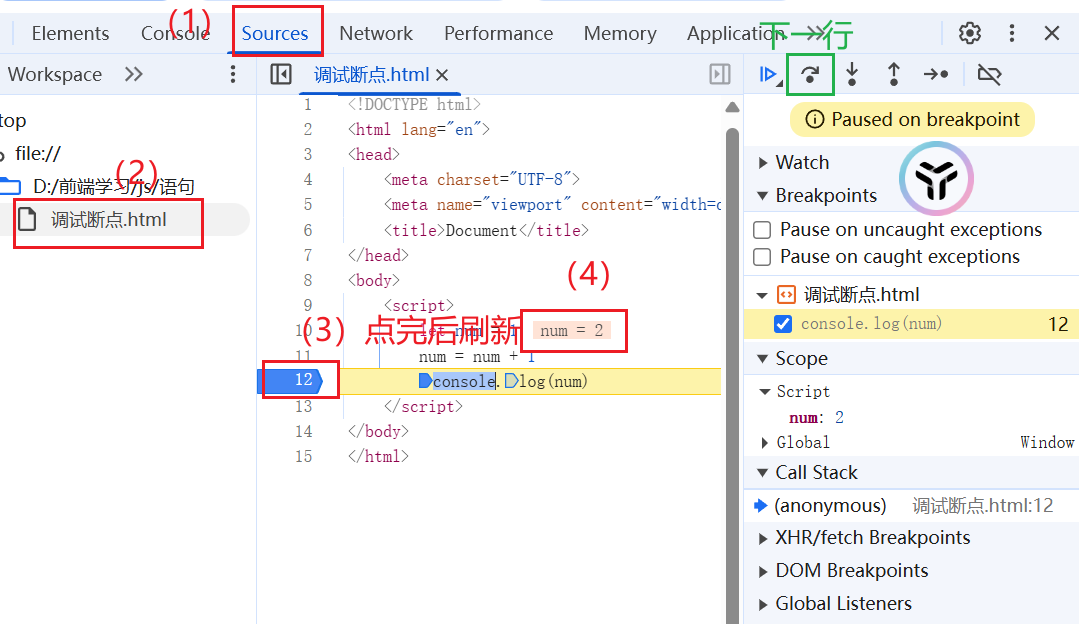Click the inline breakpoint marker before log
This screenshot has height=624, width=1079.
click(511, 381)
